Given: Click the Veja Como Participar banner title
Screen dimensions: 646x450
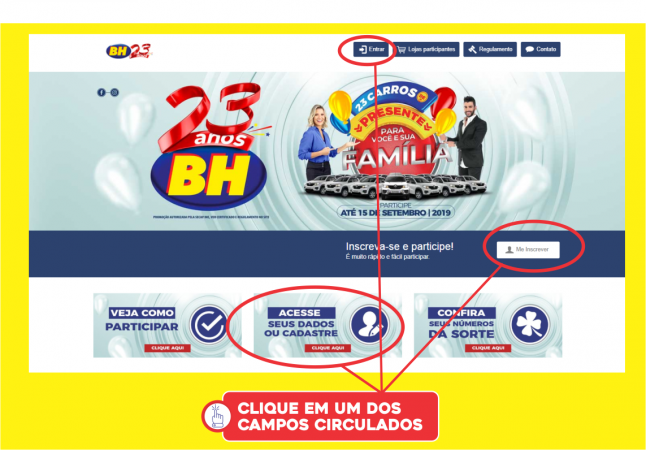Looking at the screenshot, I should coord(142,320).
